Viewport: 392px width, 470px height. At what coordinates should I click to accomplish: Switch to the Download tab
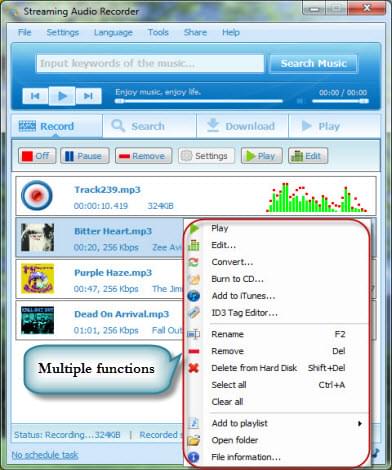click(242, 126)
